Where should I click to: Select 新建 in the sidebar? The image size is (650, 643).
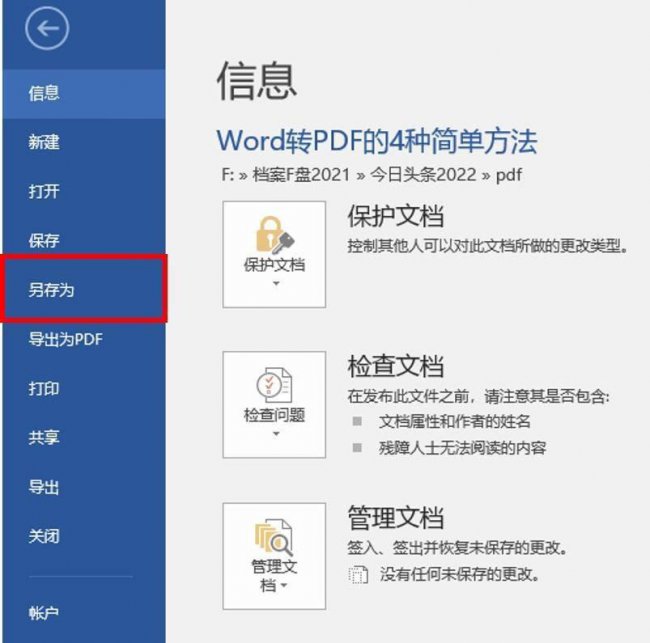coord(84,143)
